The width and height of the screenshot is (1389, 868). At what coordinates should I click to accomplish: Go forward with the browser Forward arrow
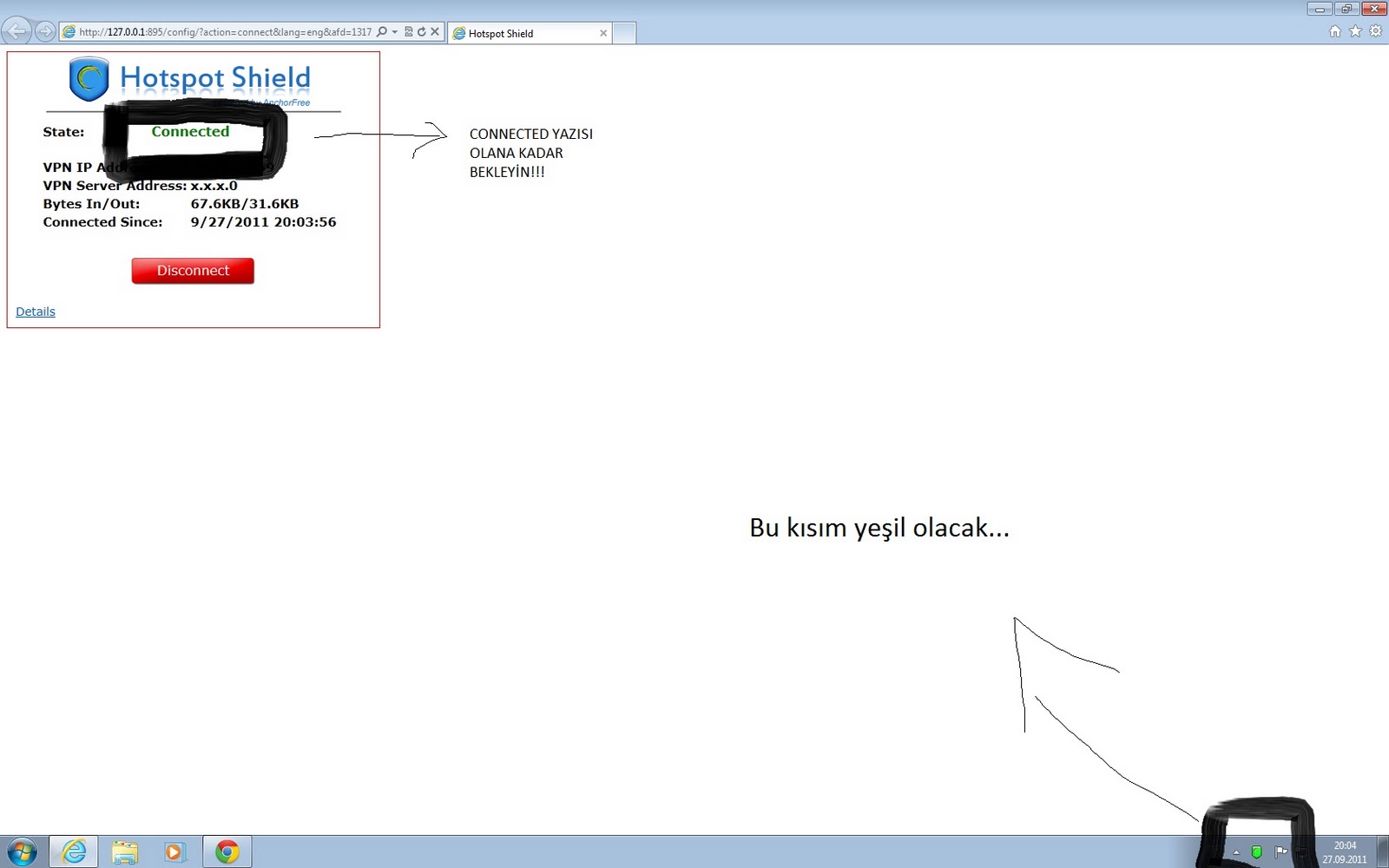pyautogui.click(x=44, y=32)
